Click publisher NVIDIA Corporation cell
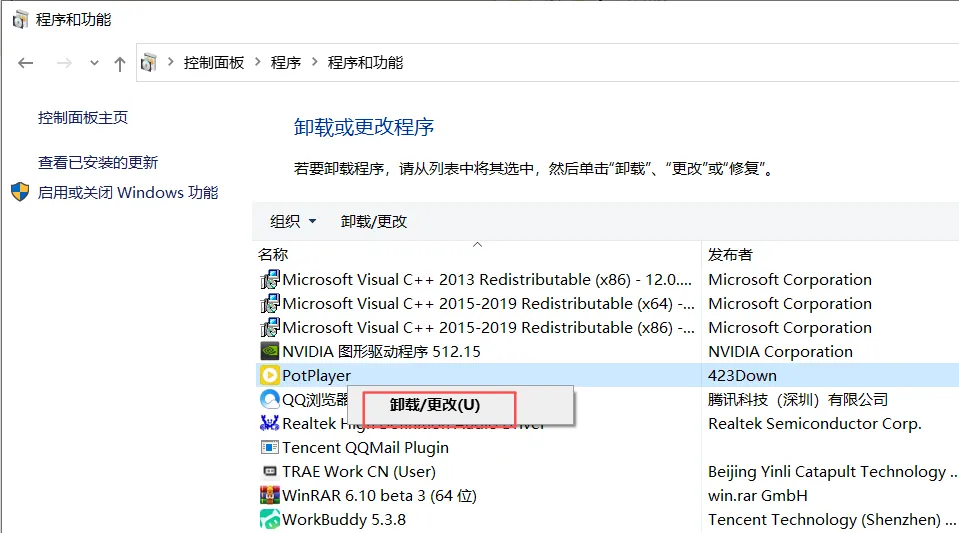 [780, 352]
